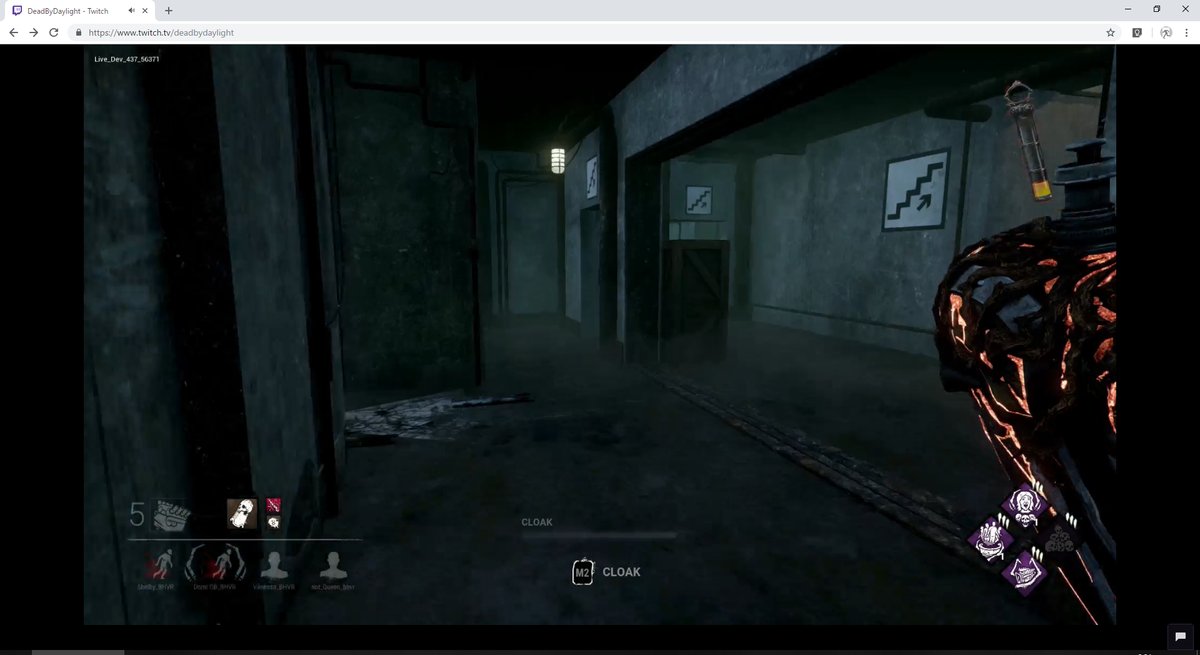This screenshot has width=1200, height=655.
Task: Click the not_Queen_bhvr player name
Action: (333, 587)
